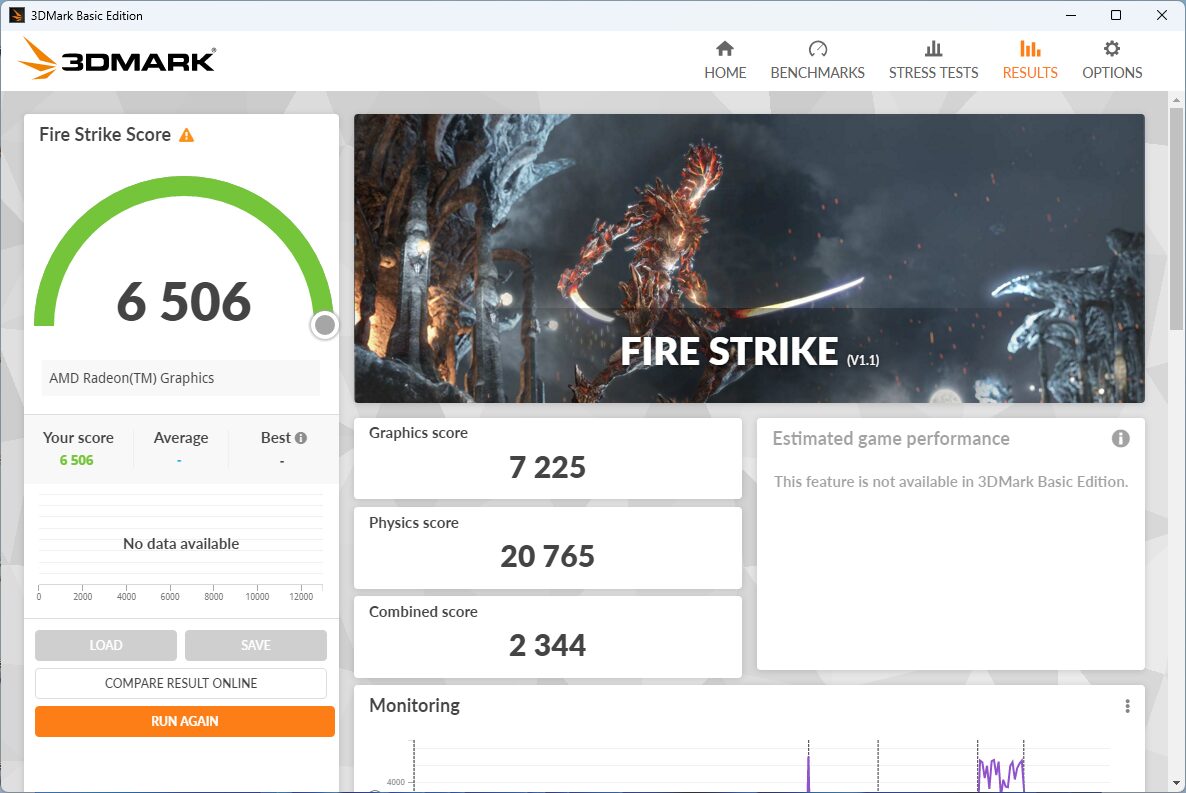Click the main score 6 506

tap(184, 302)
